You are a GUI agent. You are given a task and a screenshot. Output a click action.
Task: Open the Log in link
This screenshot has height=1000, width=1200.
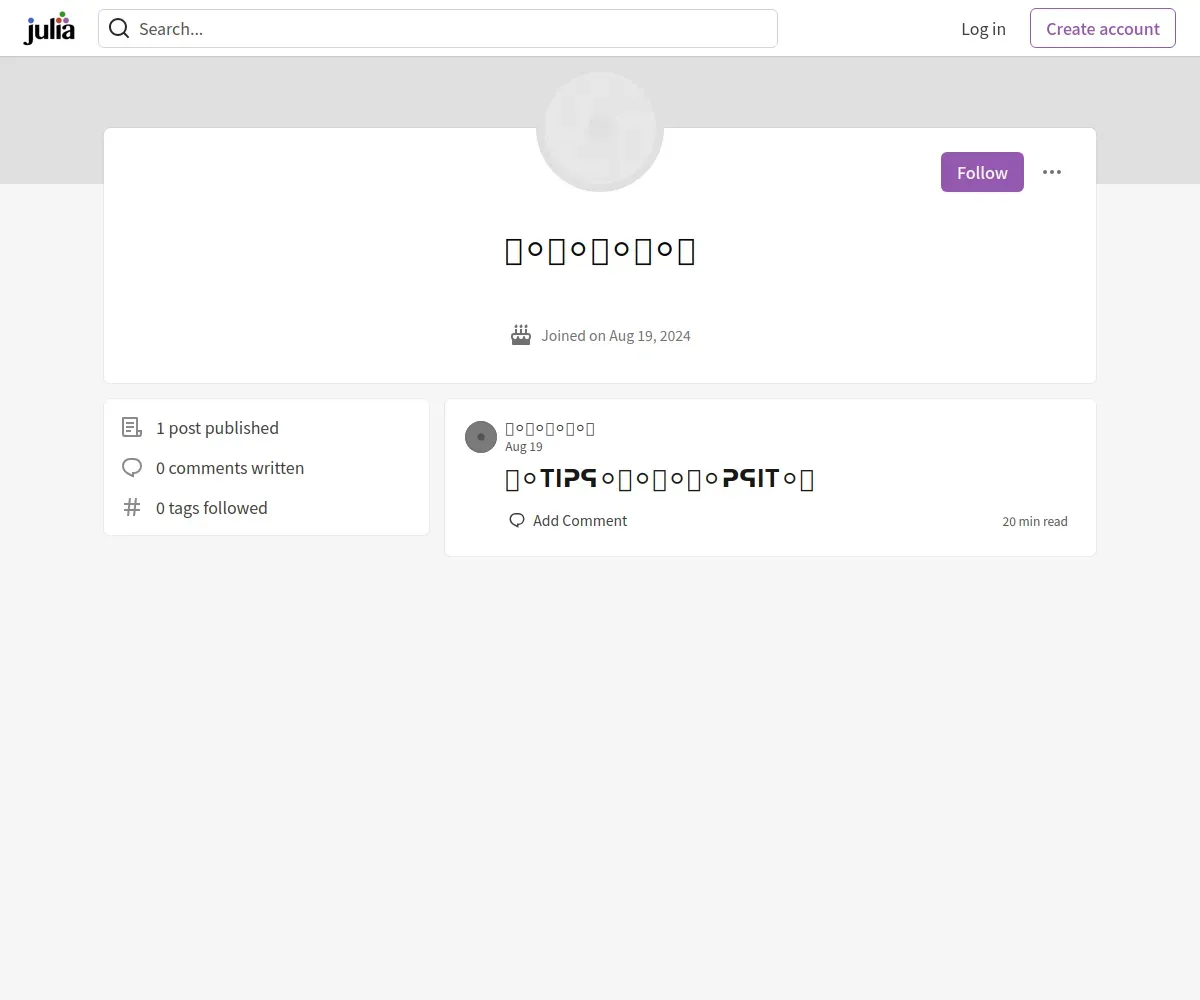click(983, 28)
